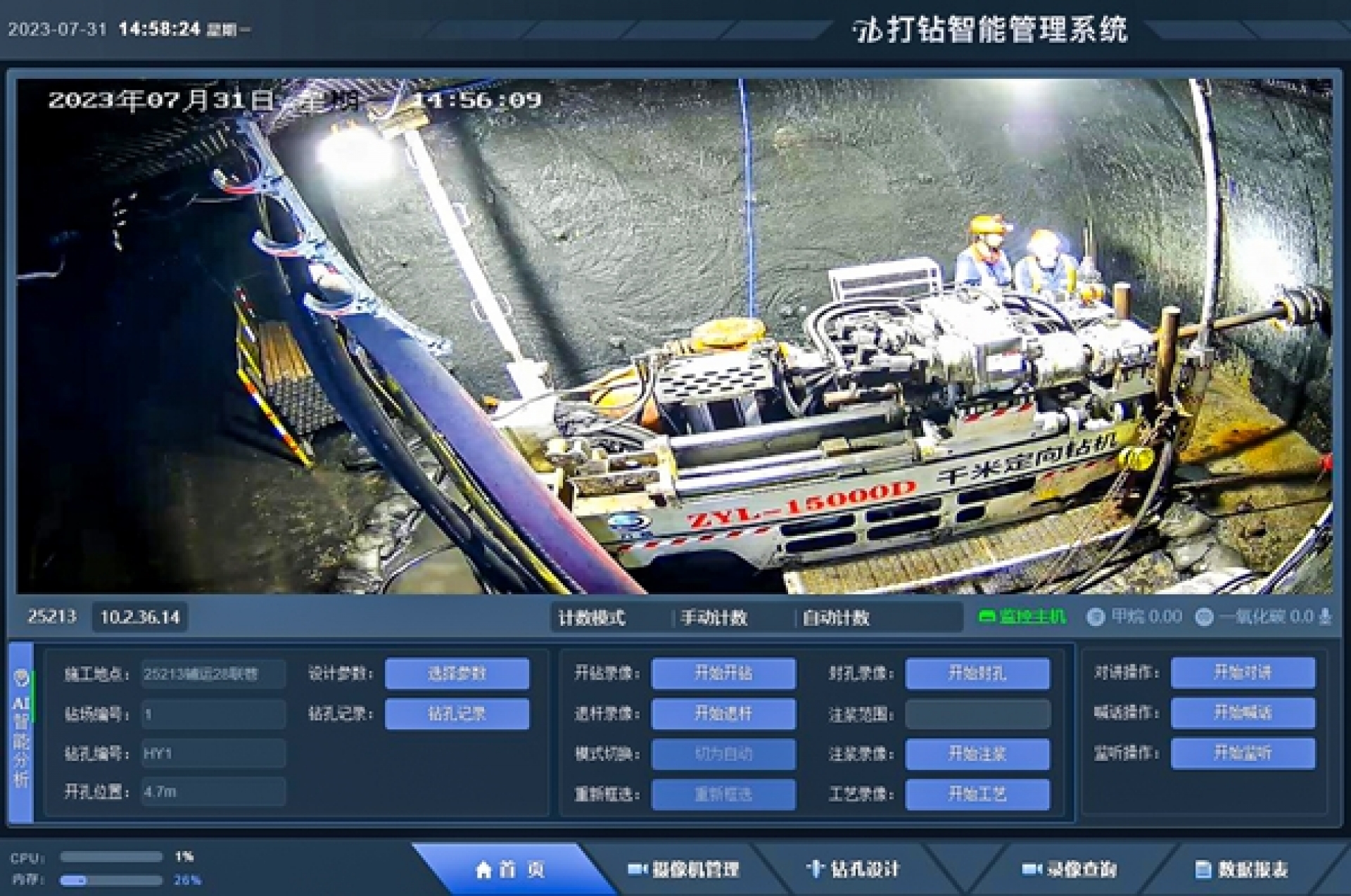
Task: Click the microphone icon beside gas readings
Action: pyautogui.click(x=1325, y=617)
